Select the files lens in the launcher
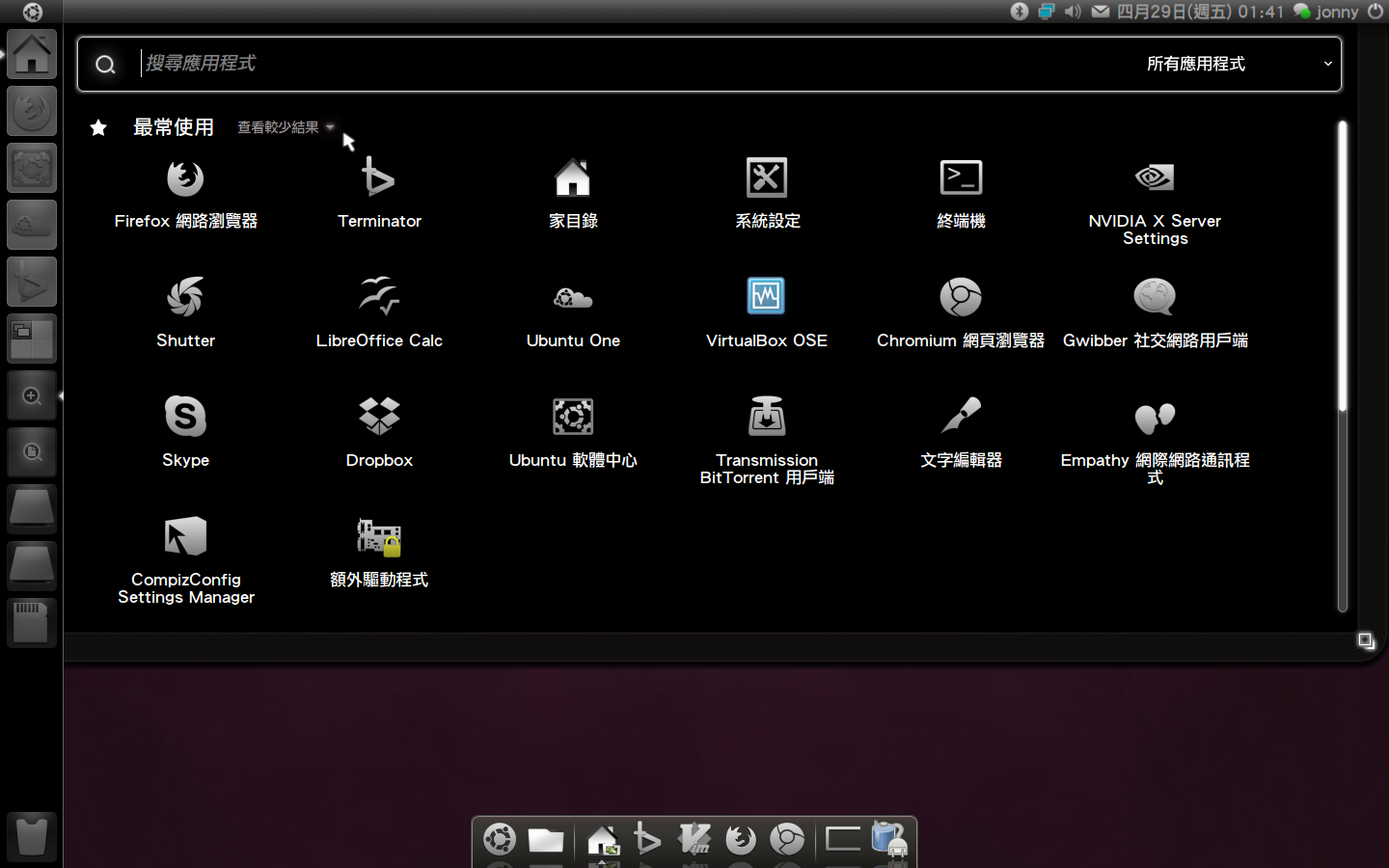Screen dimensions: 1389x868 (x=32, y=453)
